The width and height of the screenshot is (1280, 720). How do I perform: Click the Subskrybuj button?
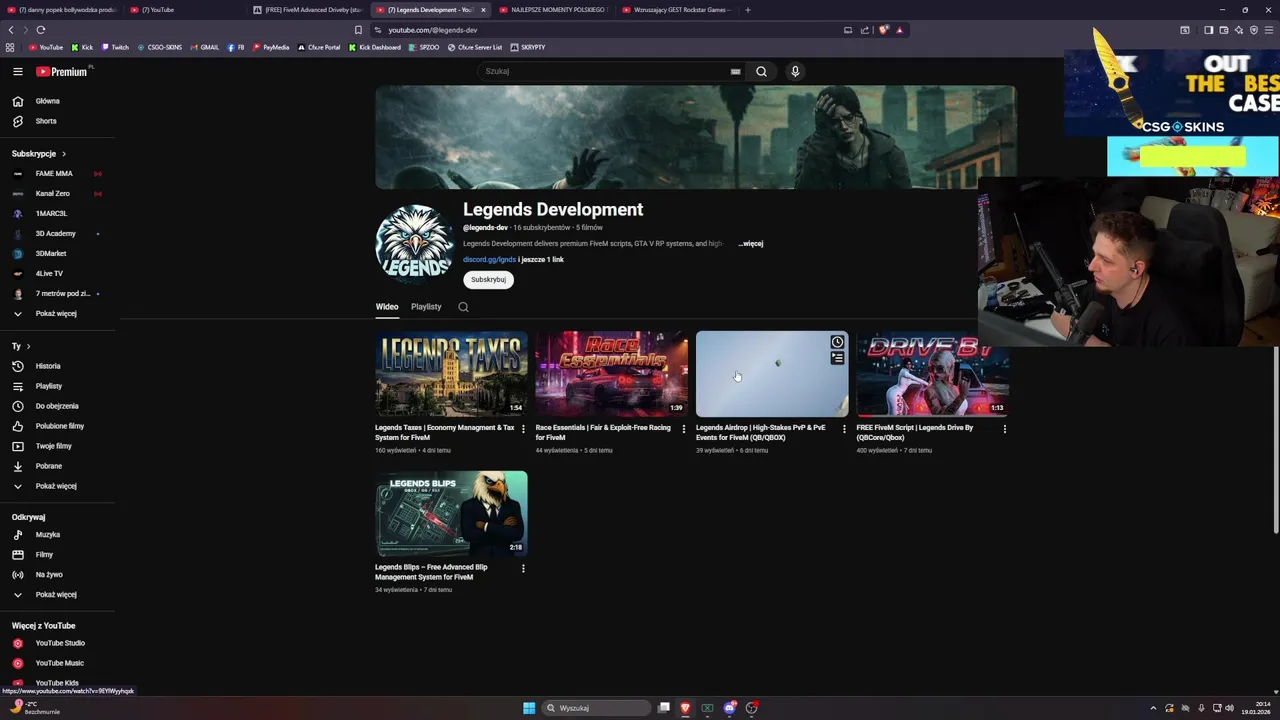click(x=488, y=280)
